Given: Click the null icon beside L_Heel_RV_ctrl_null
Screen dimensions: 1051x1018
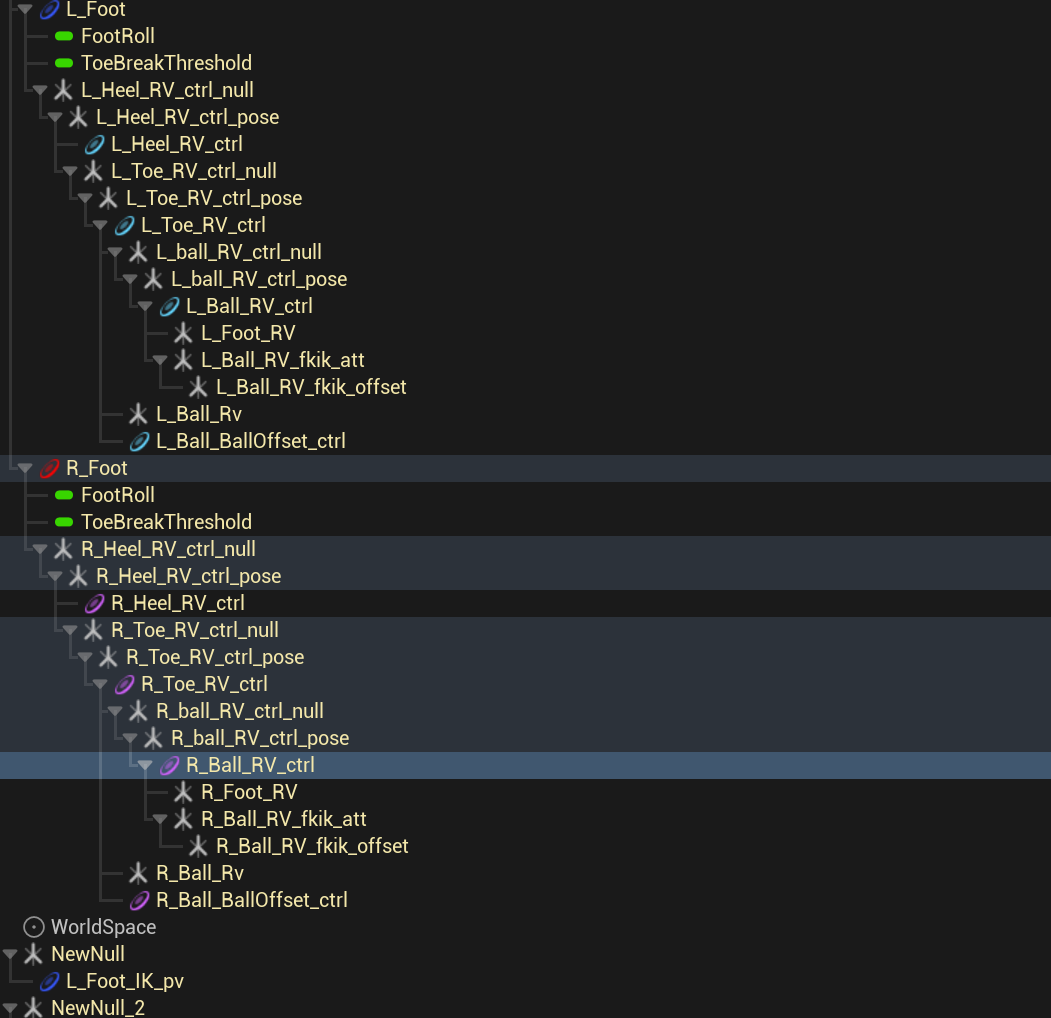Looking at the screenshot, I should click(63, 90).
